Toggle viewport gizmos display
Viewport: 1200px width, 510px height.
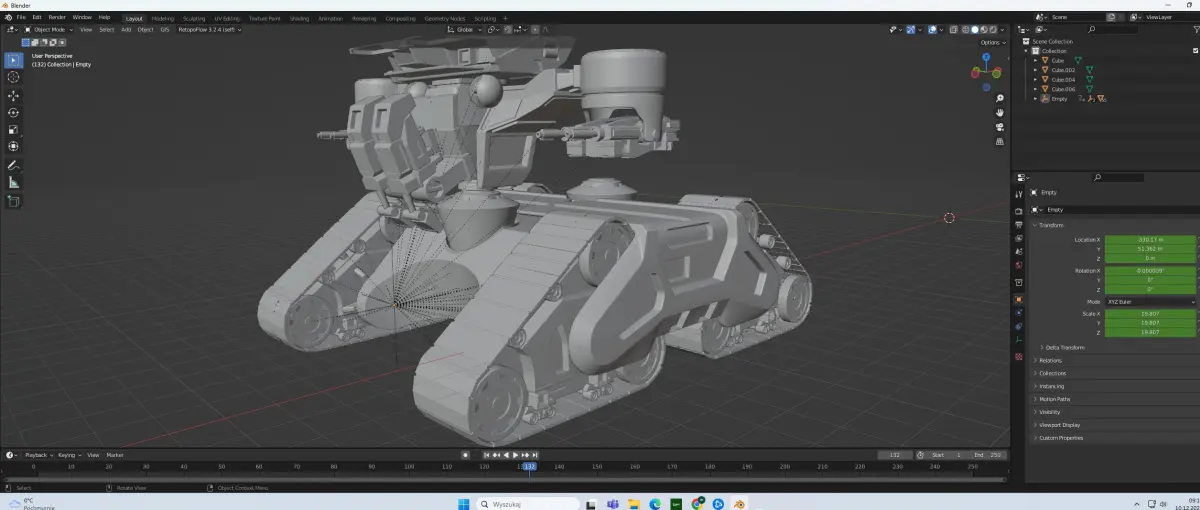910,29
